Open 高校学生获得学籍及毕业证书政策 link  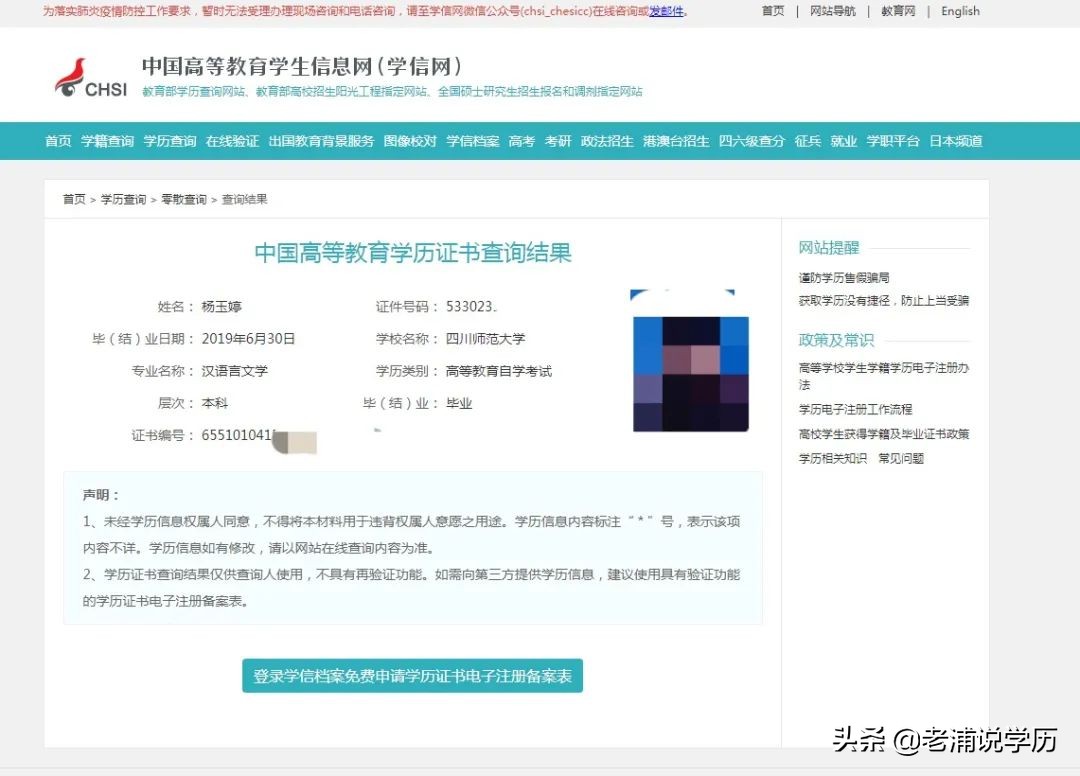883,434
